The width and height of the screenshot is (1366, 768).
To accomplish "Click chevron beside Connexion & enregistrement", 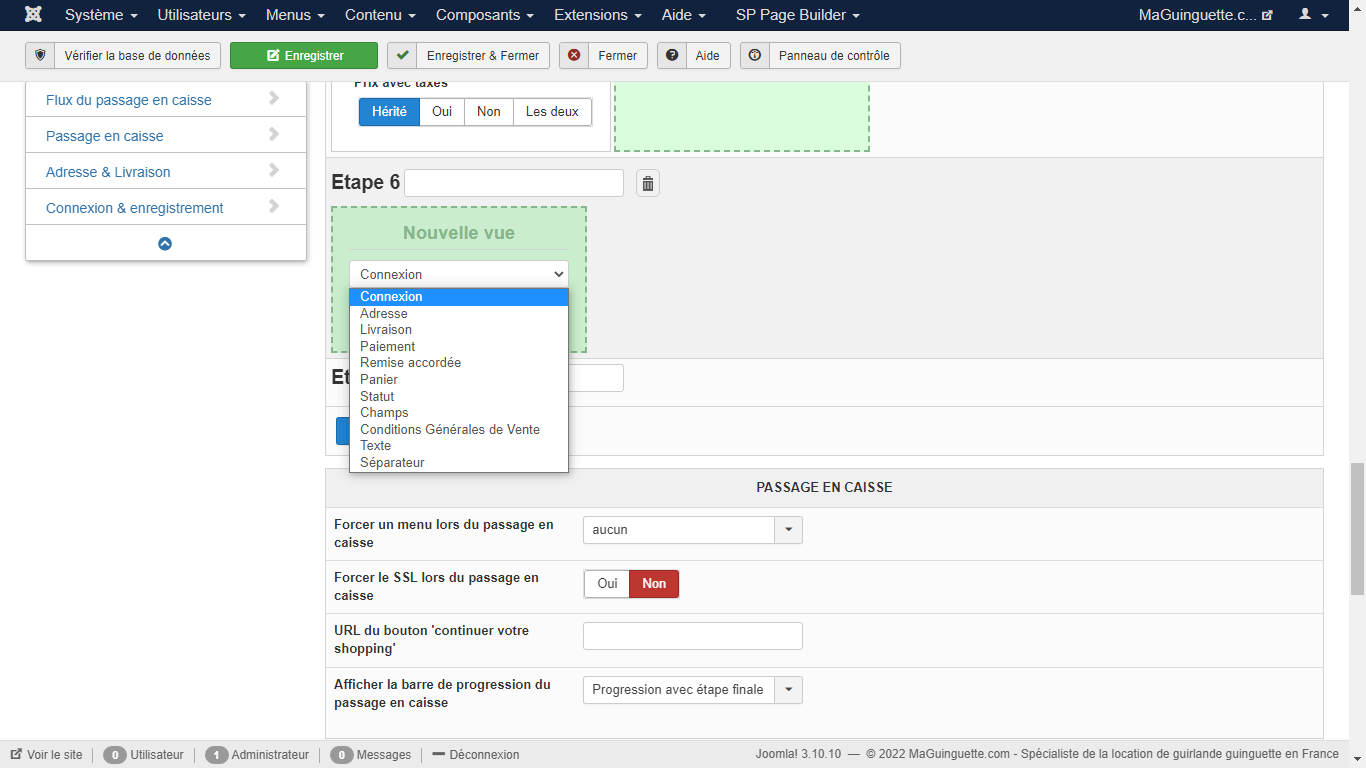I will 274,207.
